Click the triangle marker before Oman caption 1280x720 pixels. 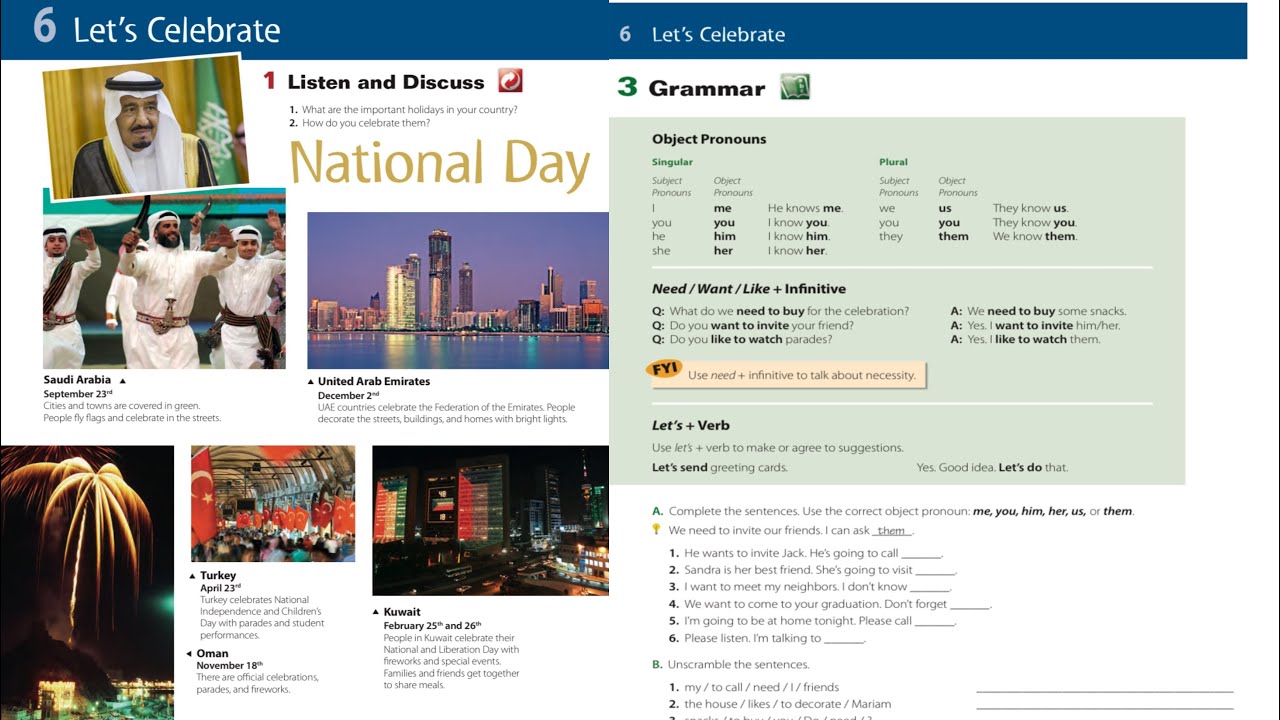tap(189, 654)
